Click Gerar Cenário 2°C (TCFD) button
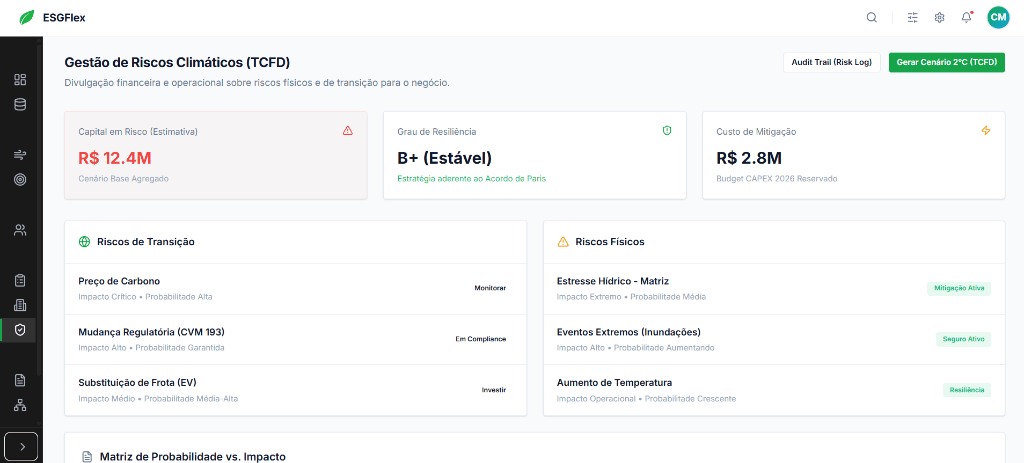 [946, 62]
